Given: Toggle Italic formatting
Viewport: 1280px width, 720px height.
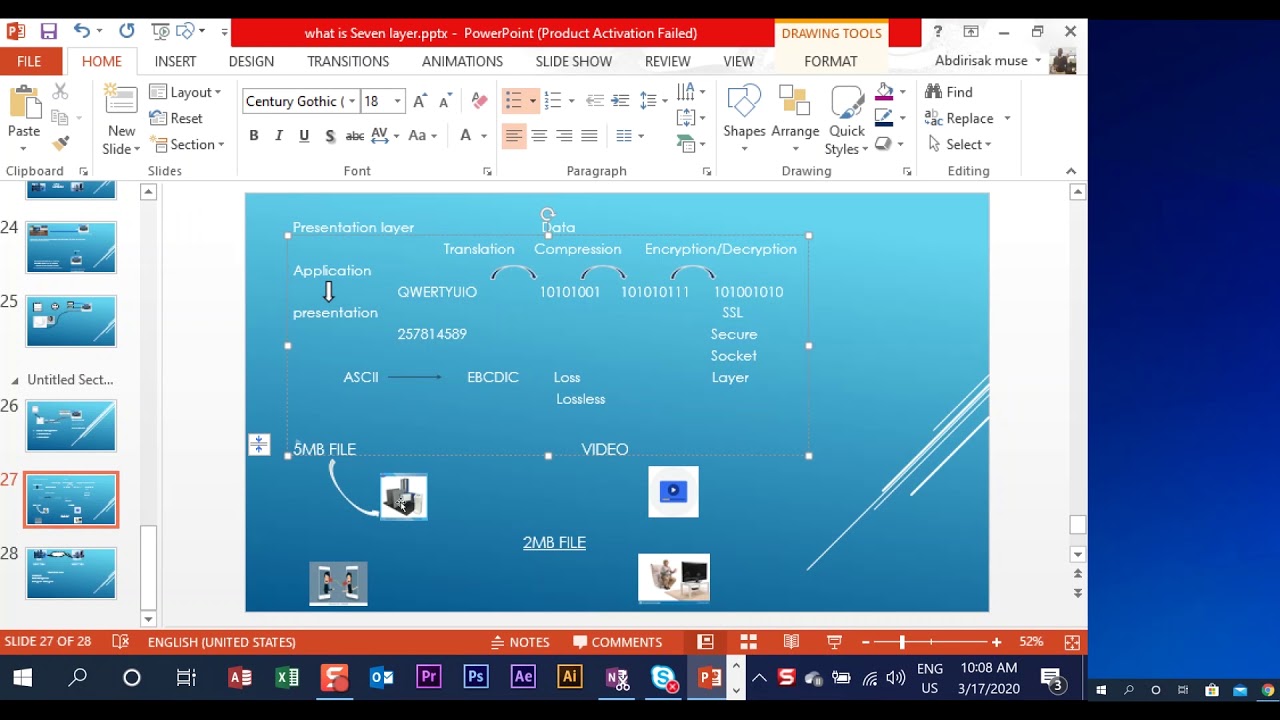Looking at the screenshot, I should click(x=279, y=135).
